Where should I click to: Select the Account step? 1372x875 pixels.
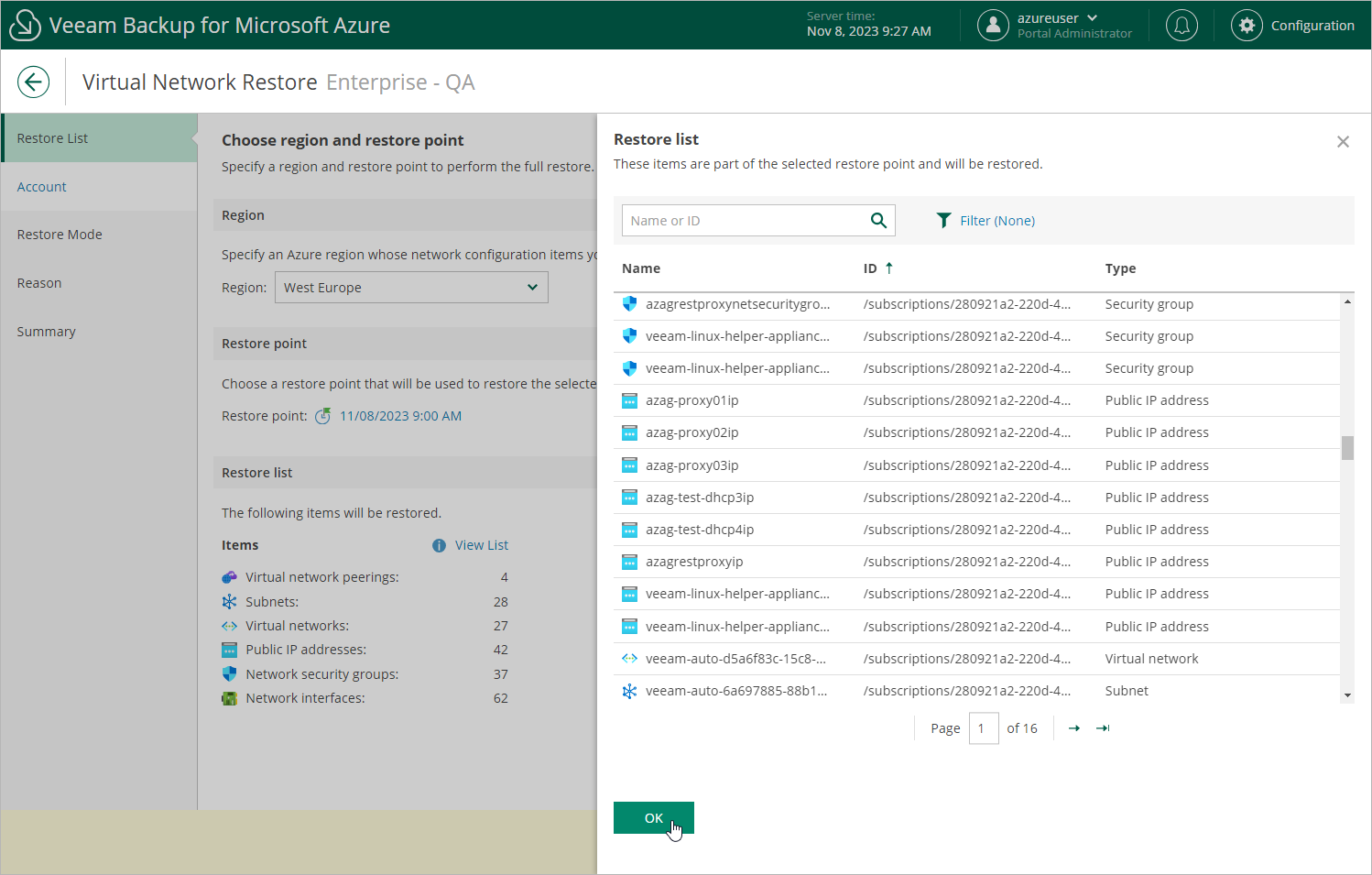(99, 187)
